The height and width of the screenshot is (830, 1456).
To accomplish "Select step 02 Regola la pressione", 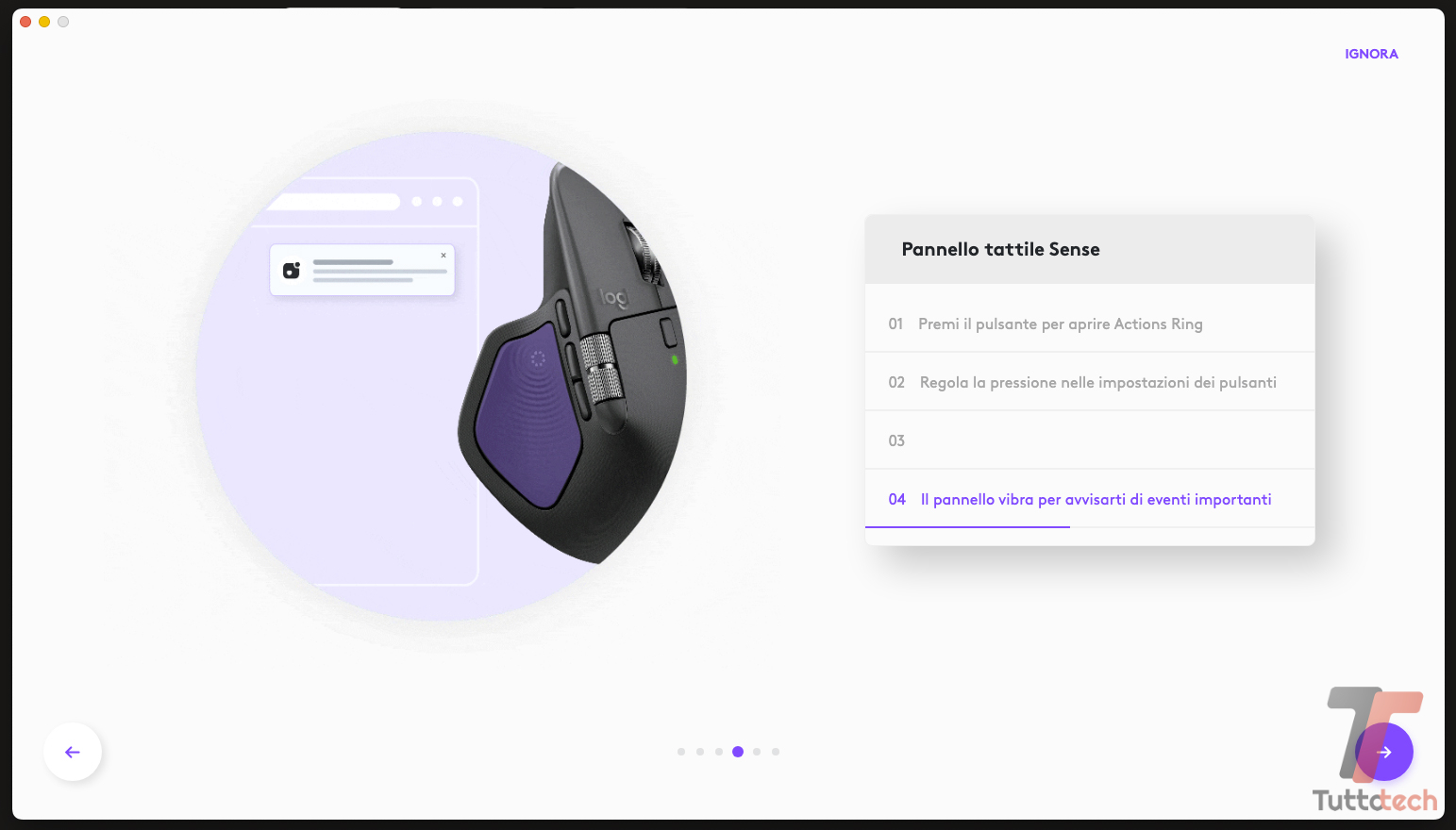I will [1090, 382].
